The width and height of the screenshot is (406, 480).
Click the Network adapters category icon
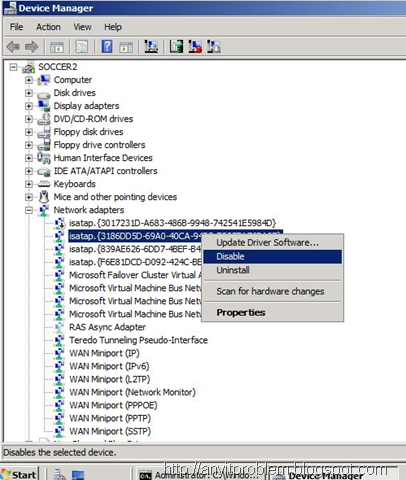point(44,210)
